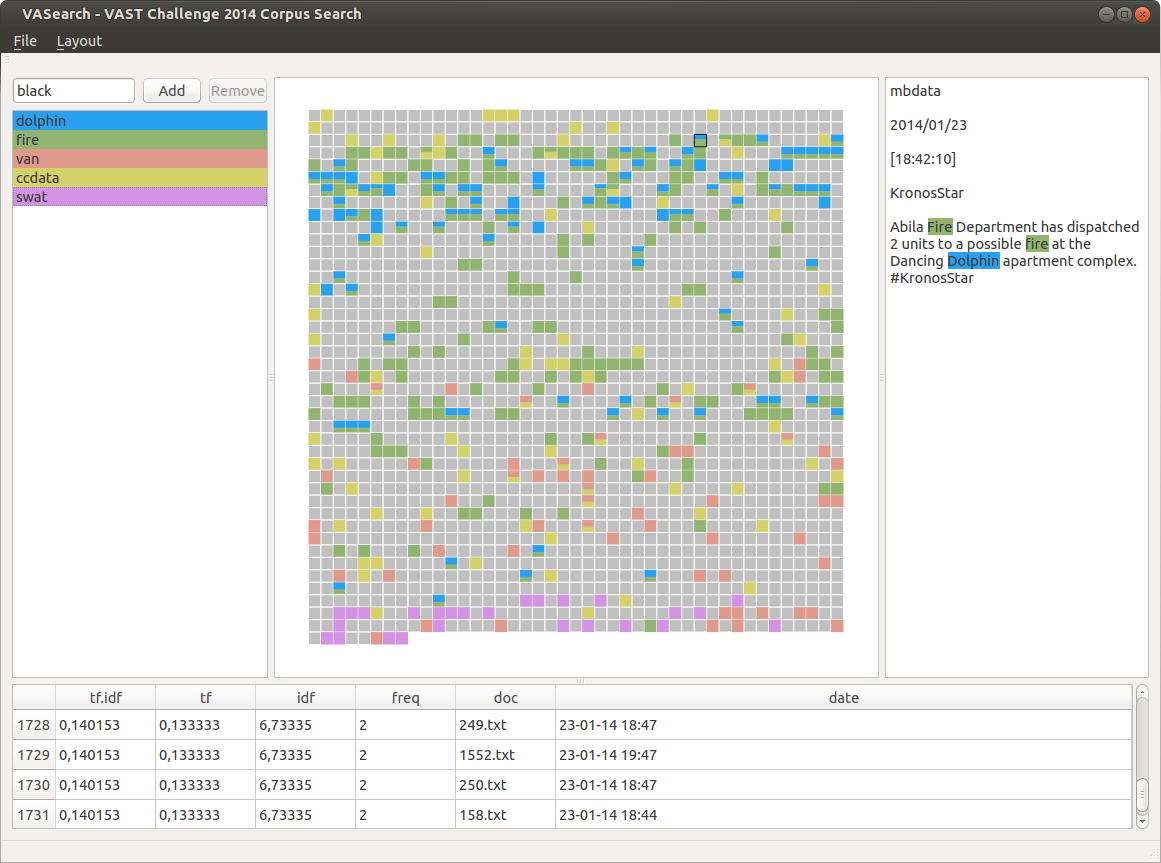Click the doc cell "250.txt"

click(x=505, y=785)
